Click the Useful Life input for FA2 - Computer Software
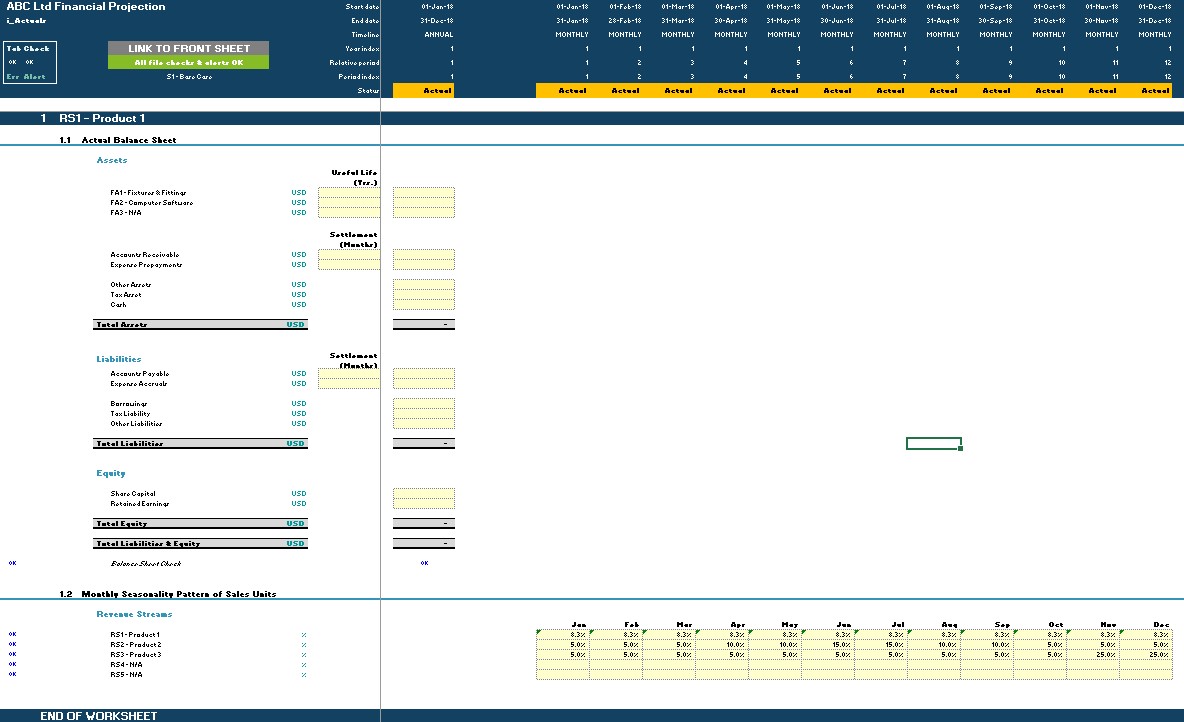Image resolution: width=1184 pixels, height=722 pixels. pos(349,202)
